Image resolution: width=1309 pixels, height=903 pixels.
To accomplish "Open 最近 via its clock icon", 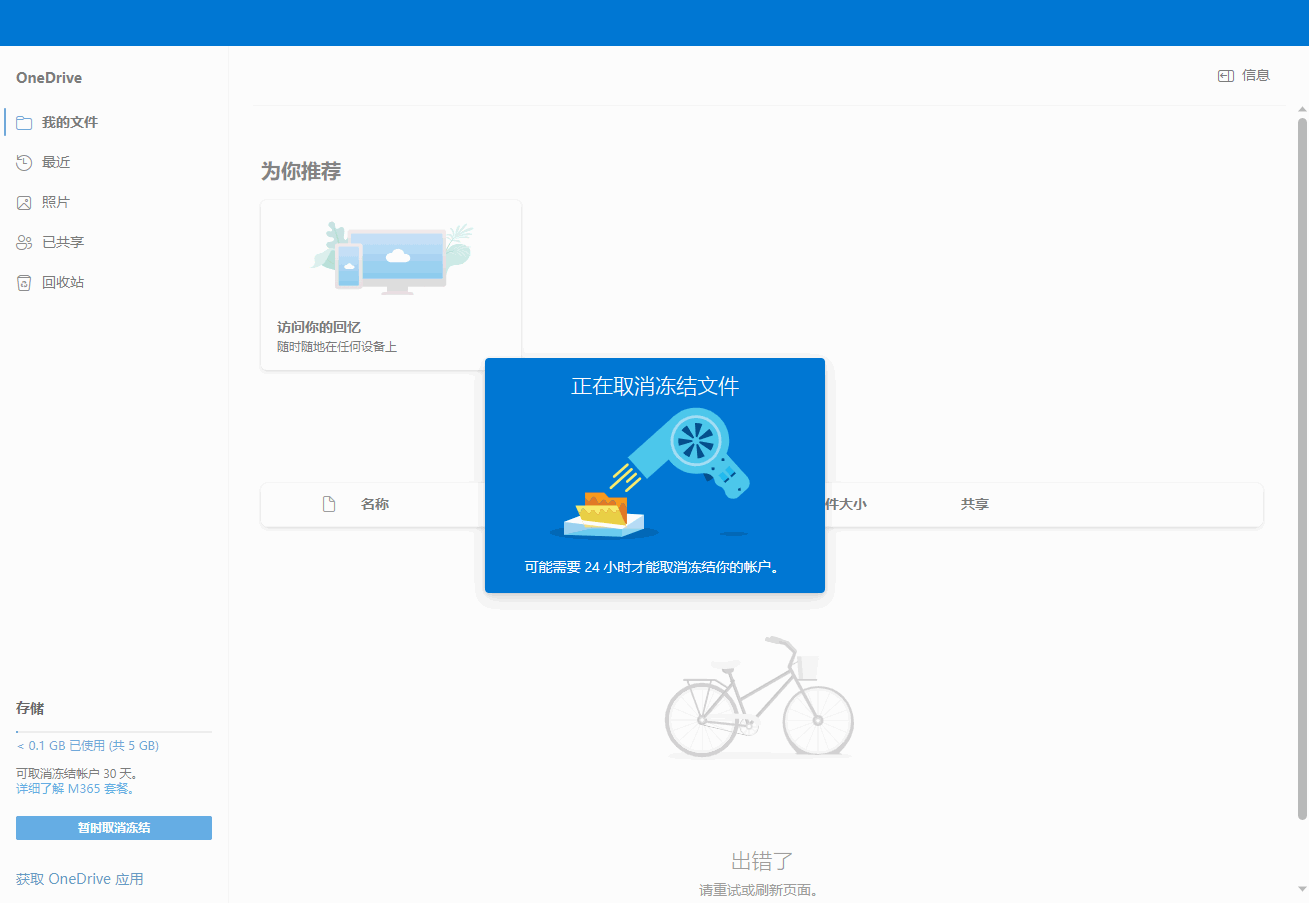I will pos(24,163).
